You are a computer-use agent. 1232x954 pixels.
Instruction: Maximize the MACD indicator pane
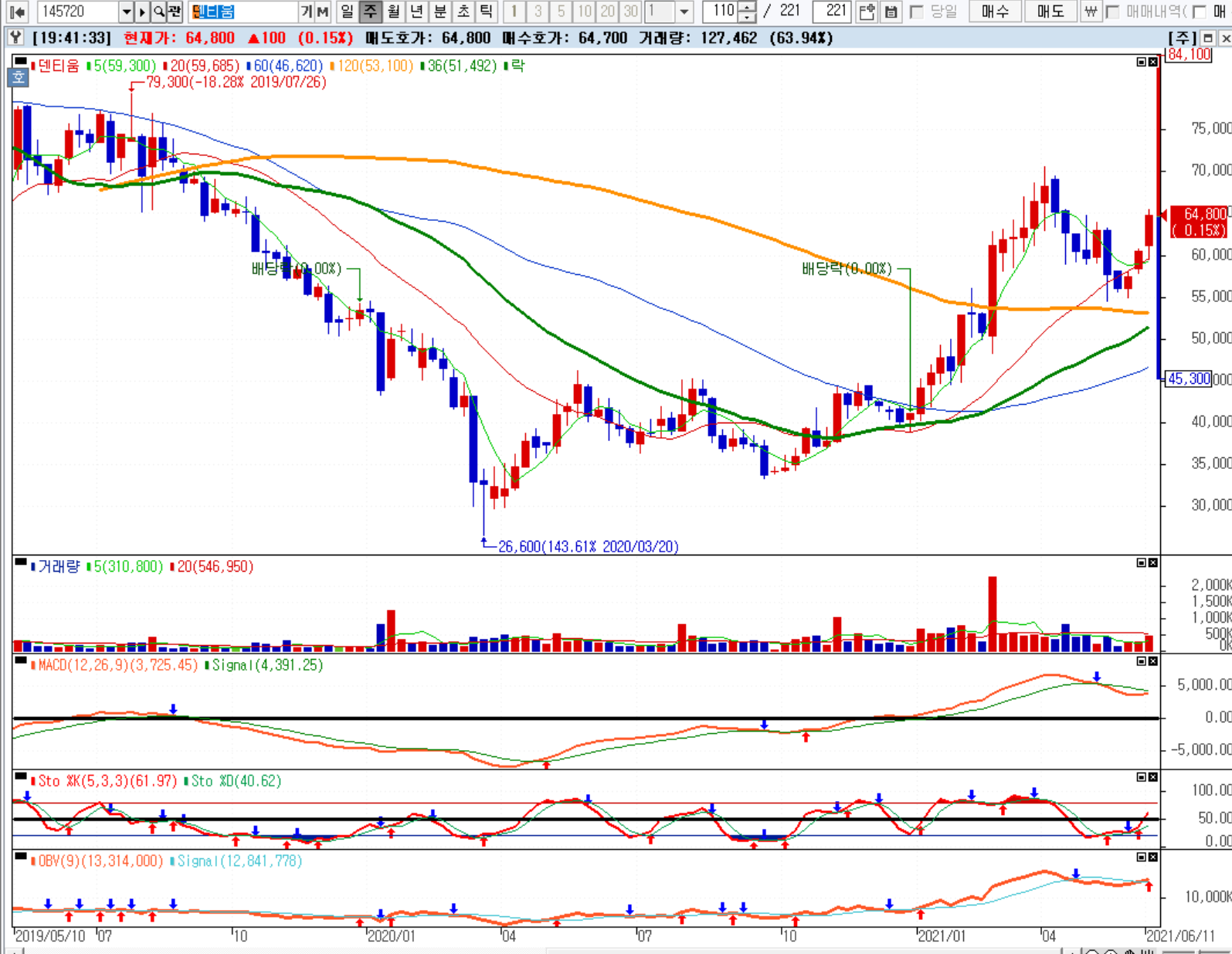pyautogui.click(x=1142, y=661)
